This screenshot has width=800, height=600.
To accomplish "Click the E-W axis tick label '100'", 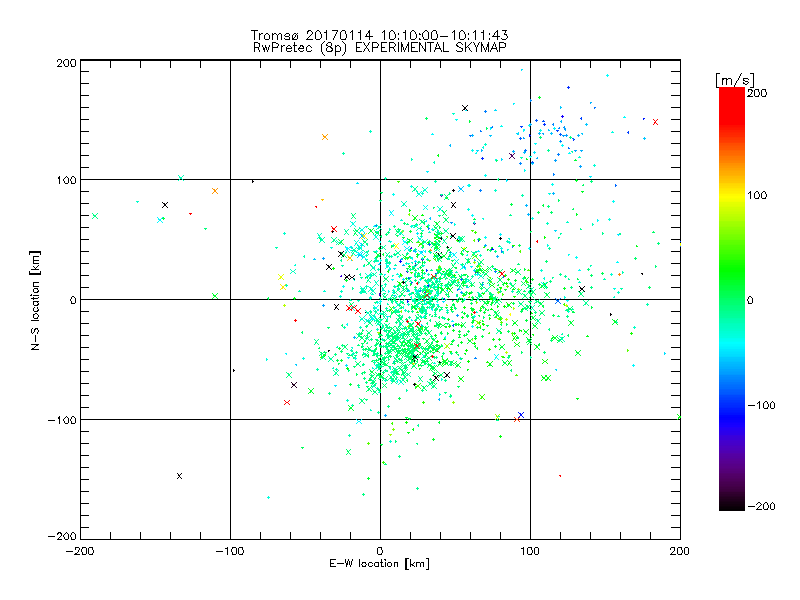I will [x=530, y=551].
